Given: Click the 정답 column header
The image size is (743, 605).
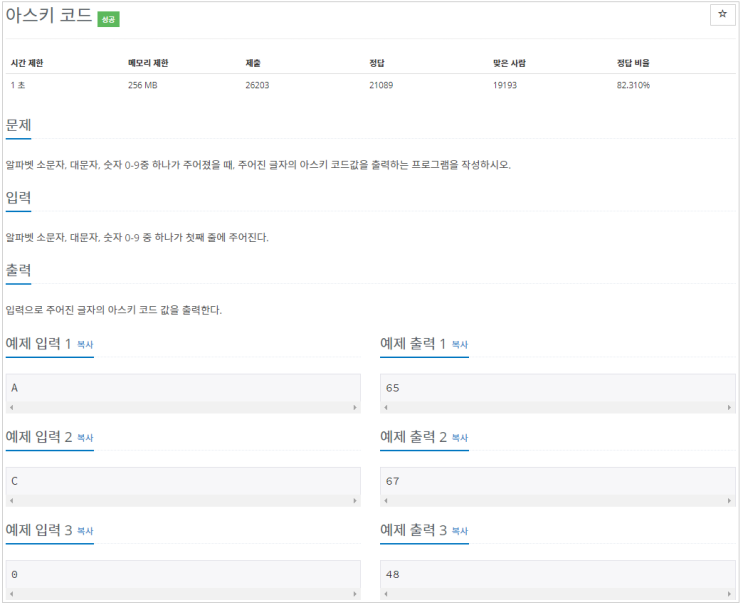Looking at the screenshot, I should tap(377, 63).
